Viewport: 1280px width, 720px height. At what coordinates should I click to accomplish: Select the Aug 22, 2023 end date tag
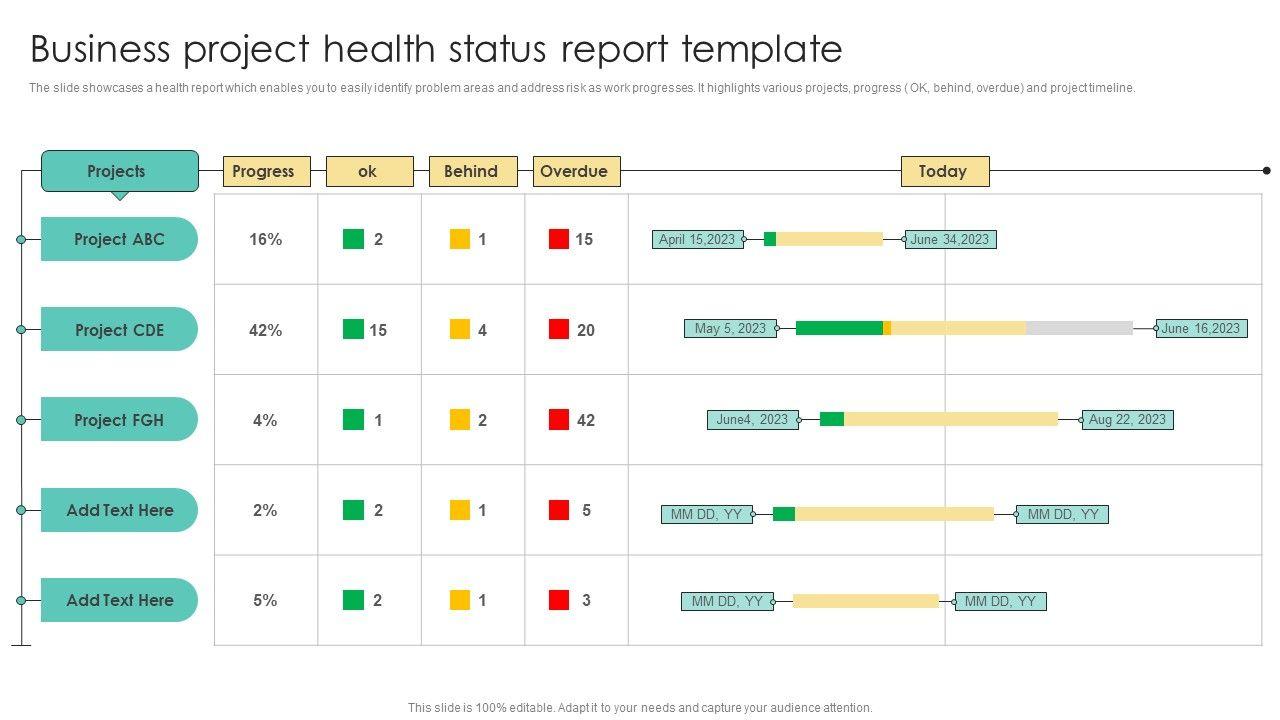click(x=1127, y=420)
